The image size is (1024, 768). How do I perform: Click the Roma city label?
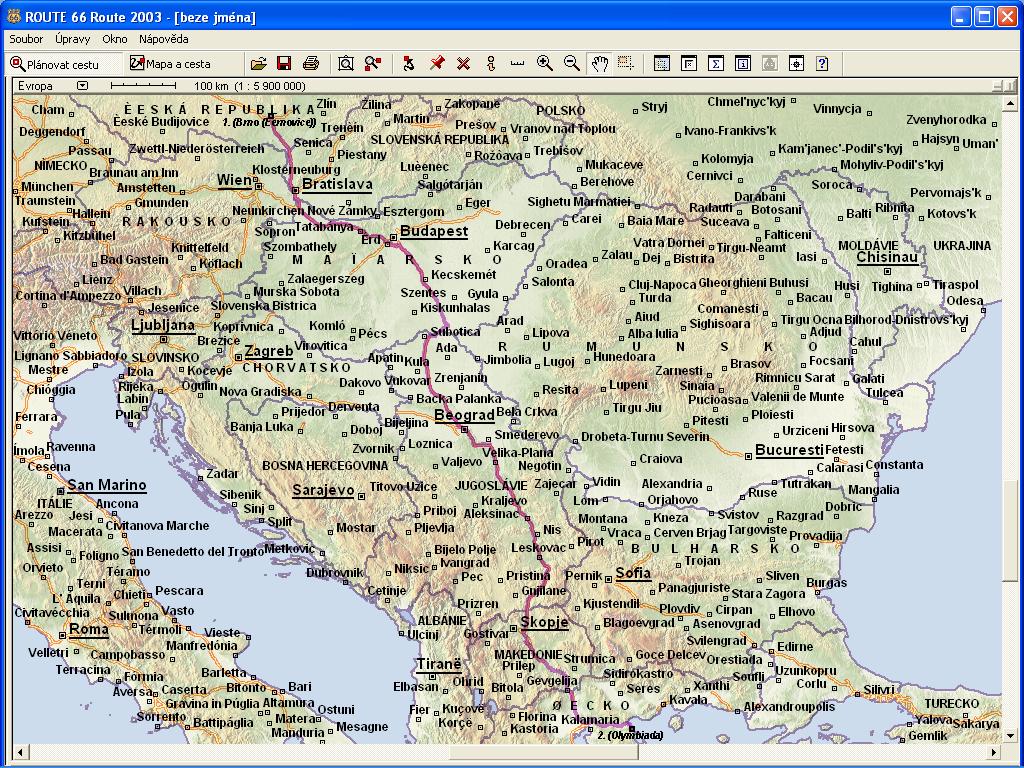[x=89, y=630]
